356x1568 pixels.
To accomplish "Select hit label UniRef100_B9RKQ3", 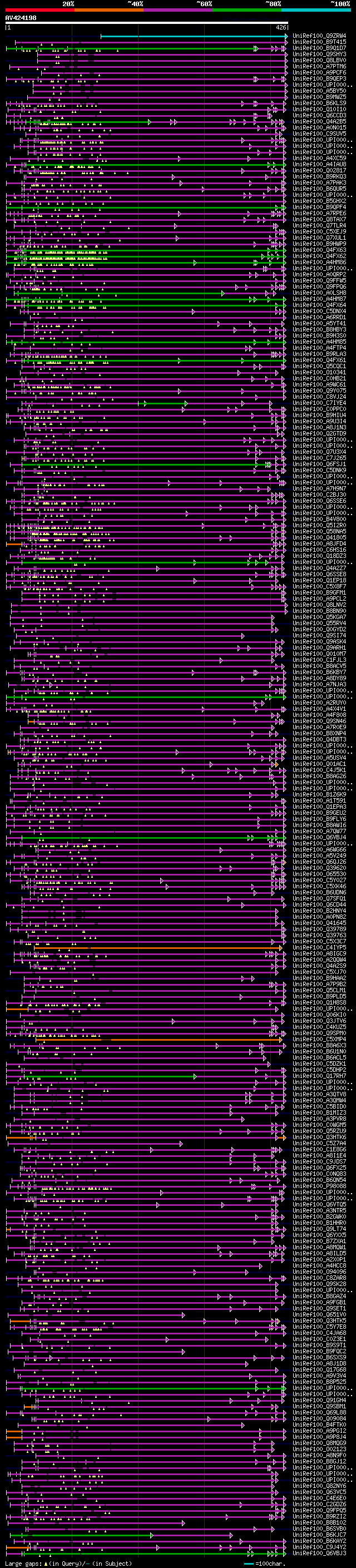I will click(319, 176).
